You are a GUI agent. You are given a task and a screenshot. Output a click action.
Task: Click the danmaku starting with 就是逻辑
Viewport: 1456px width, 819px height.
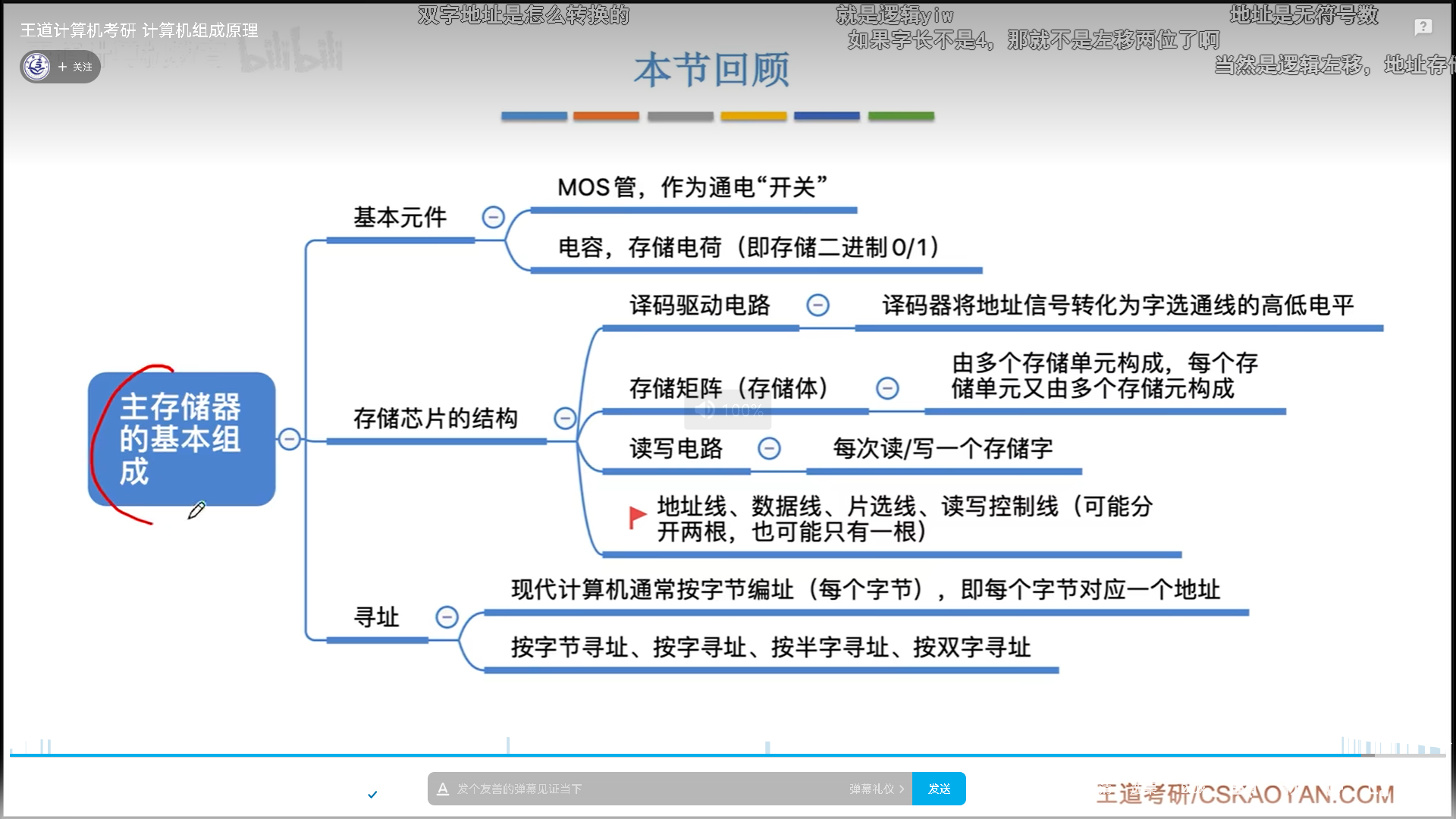point(895,14)
